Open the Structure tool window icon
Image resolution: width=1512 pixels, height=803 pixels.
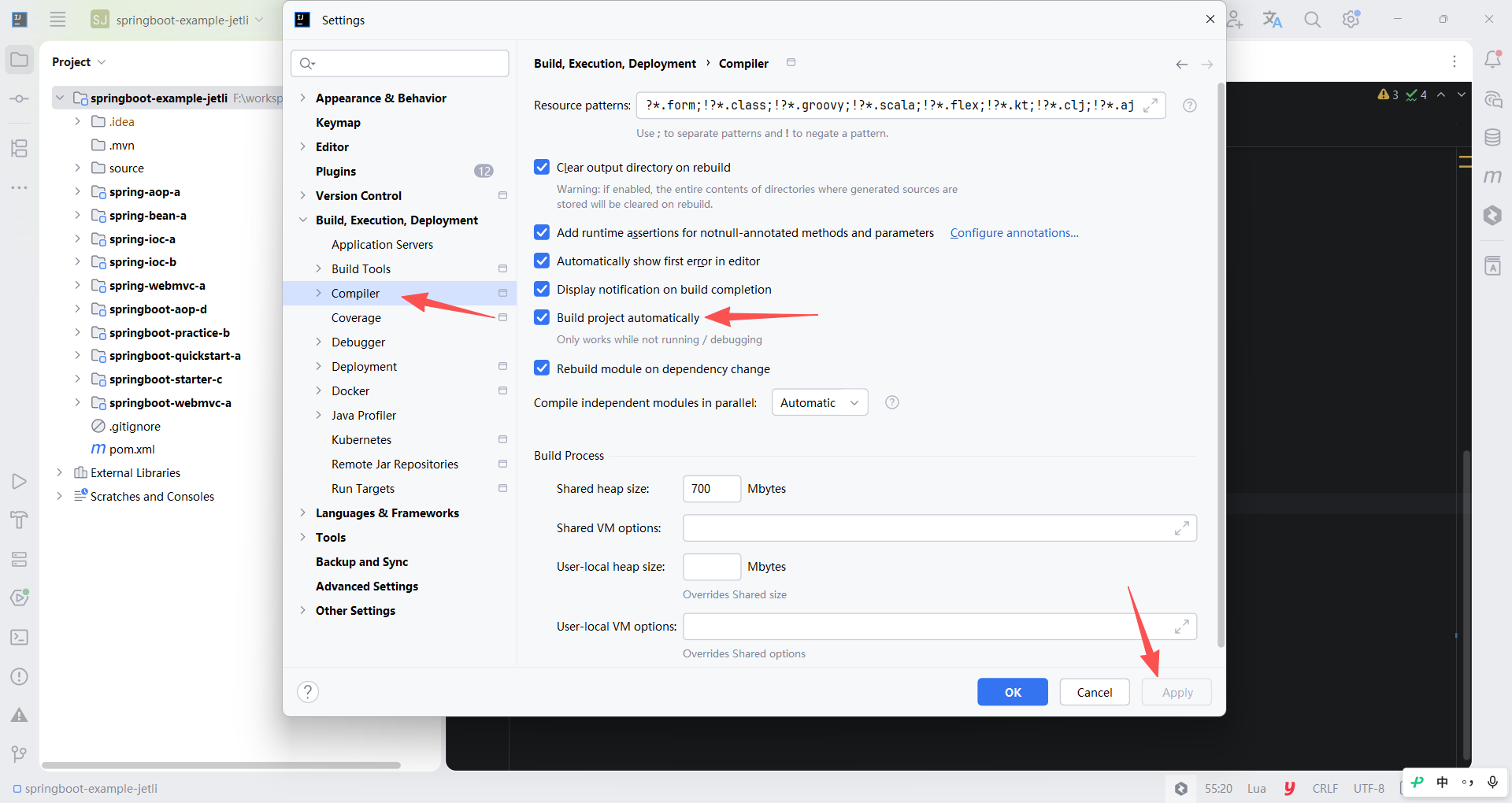click(x=20, y=148)
